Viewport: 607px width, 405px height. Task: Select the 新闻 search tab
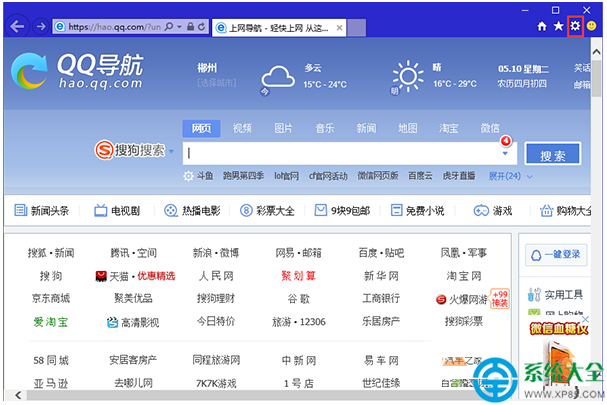click(x=366, y=128)
